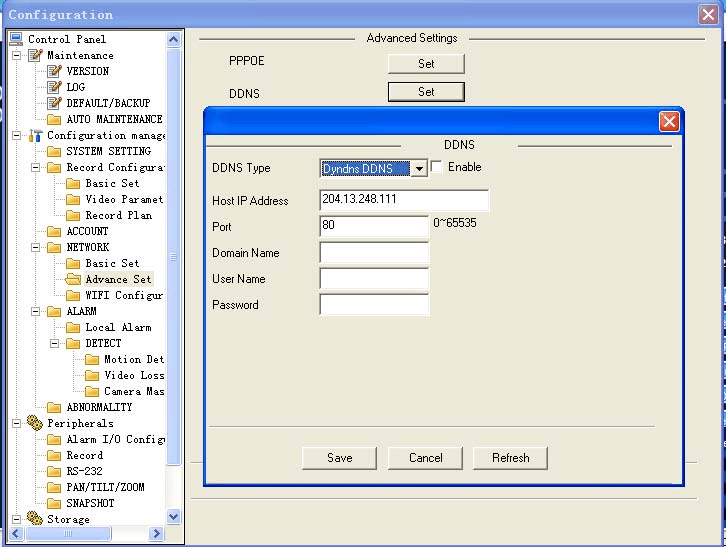Open the DDNS Type dropdown
Image resolution: width=726 pixels, height=547 pixels.
click(x=420, y=169)
